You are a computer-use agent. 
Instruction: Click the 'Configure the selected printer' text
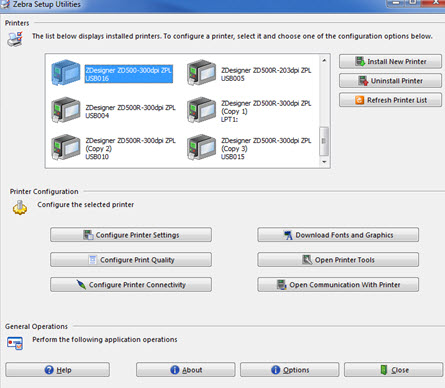86,204
